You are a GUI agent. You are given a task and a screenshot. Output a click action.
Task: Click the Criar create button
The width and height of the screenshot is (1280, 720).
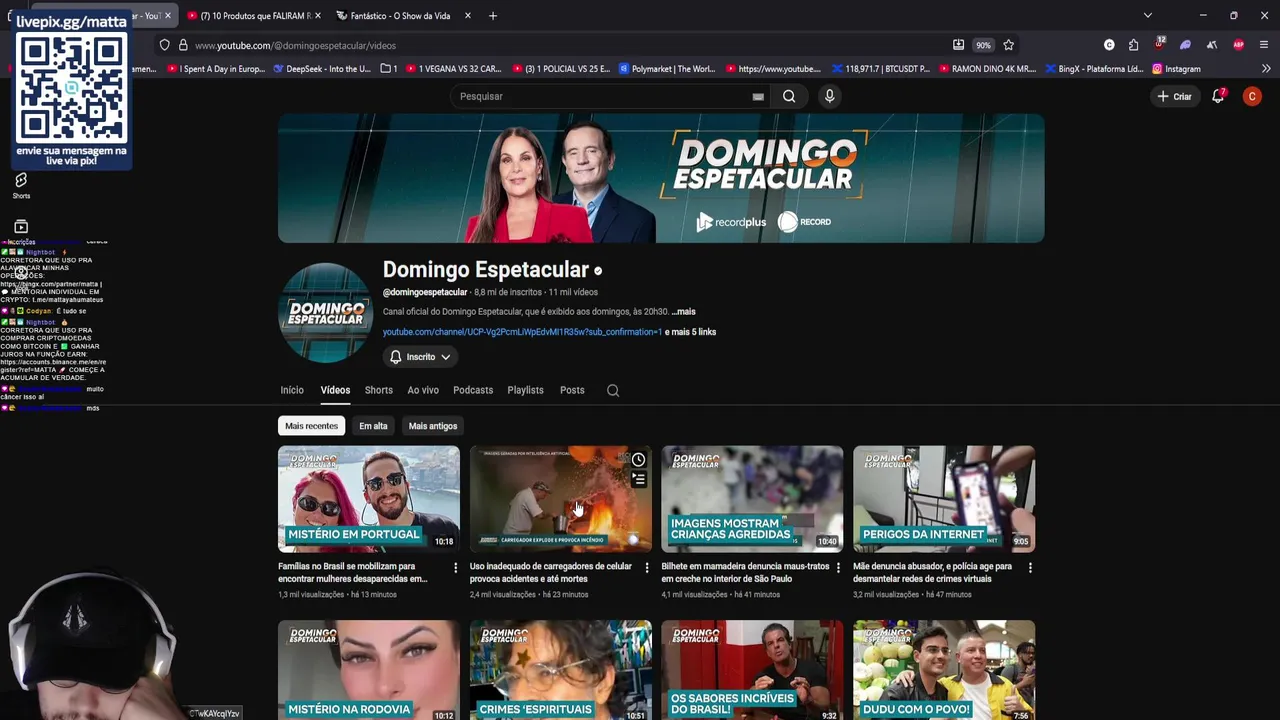pos(1175,96)
